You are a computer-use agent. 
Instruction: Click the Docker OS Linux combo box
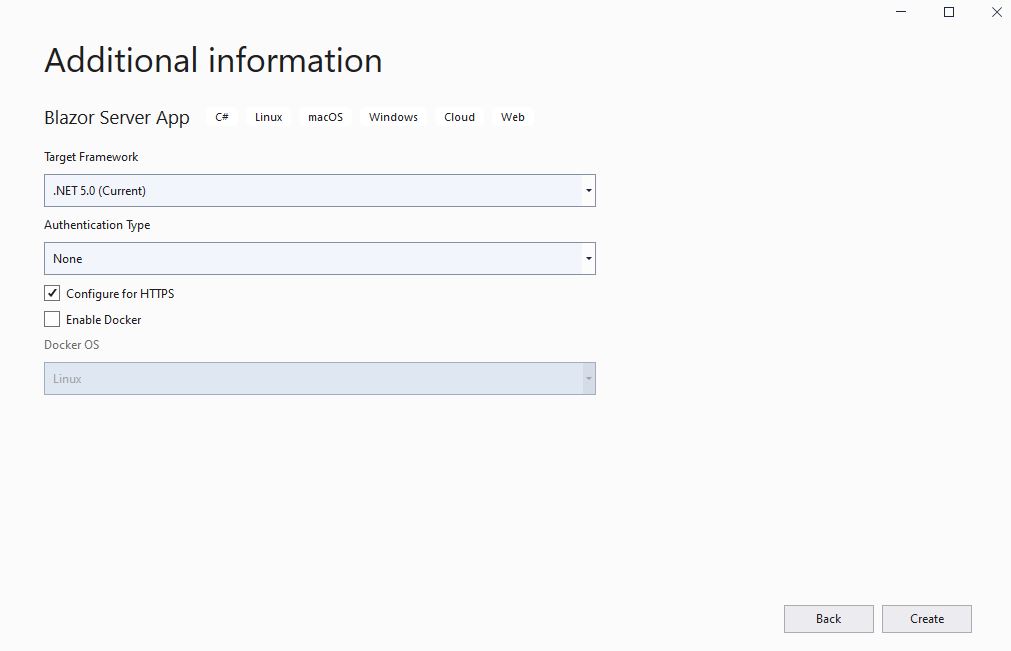pyautogui.click(x=320, y=378)
